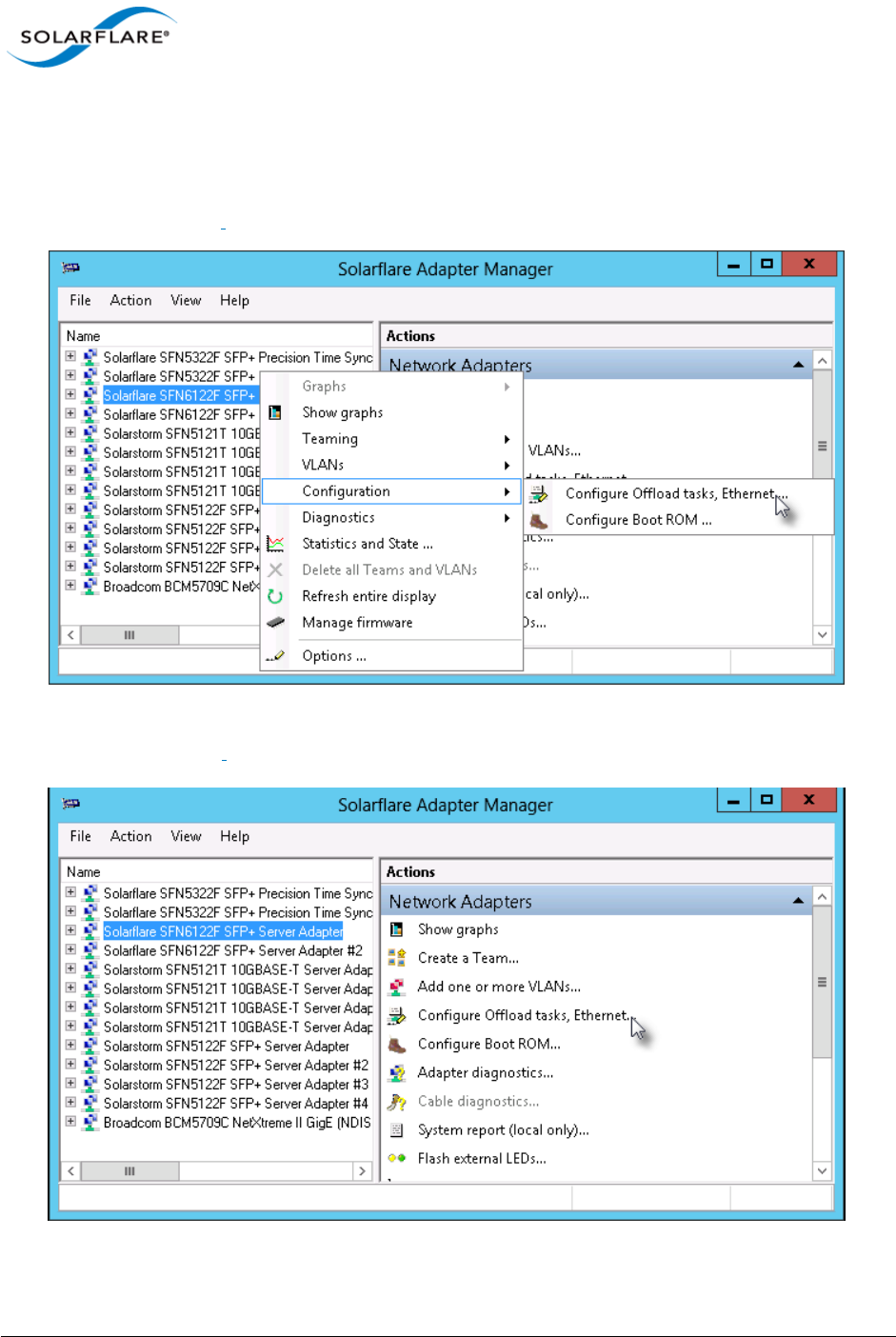Click Actions pane scroll-up arrow in lower window
896x1337 pixels.
point(823,896)
